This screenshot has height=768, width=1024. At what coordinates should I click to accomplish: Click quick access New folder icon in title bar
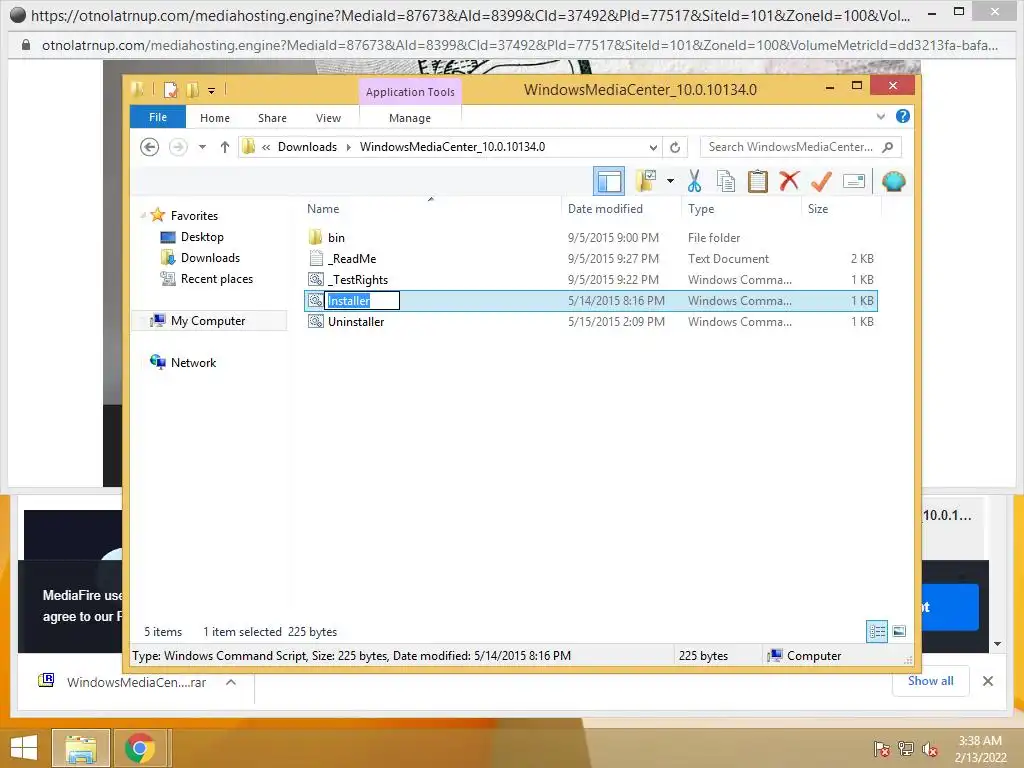[x=192, y=89]
